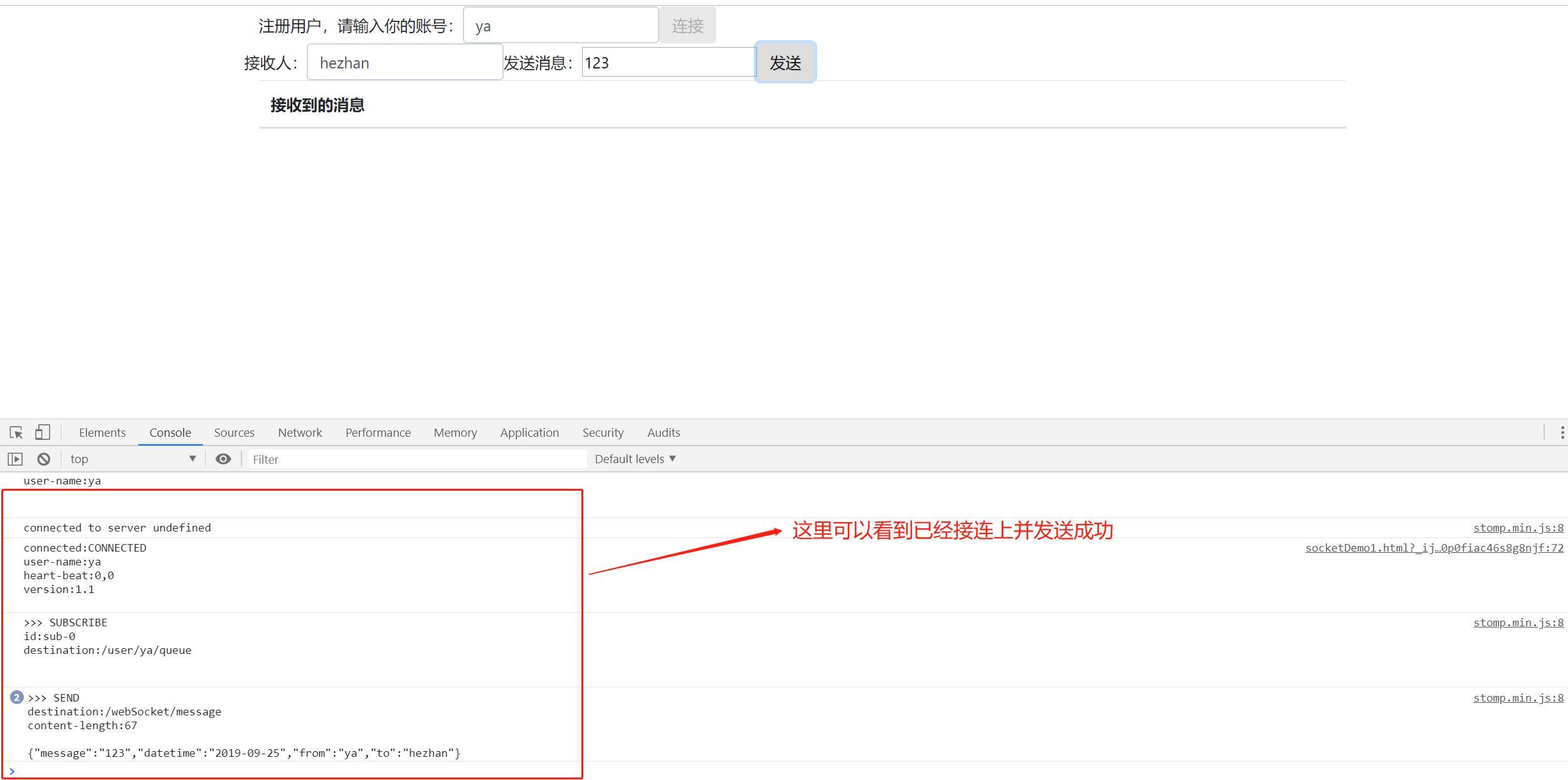The width and height of the screenshot is (1568, 780).
Task: Switch to the Network tab
Action: 300,433
